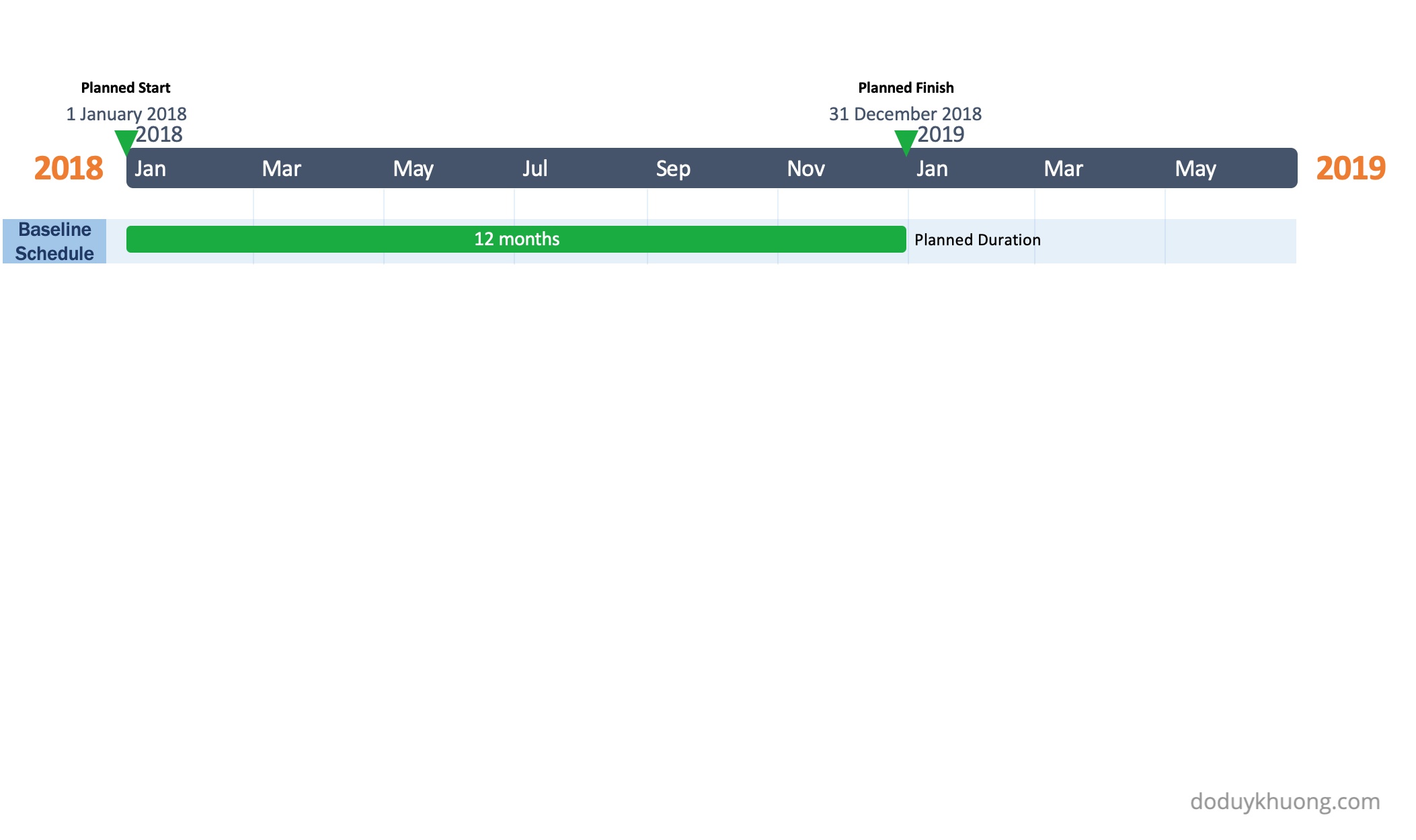This screenshot has height=840, width=1416.
Task: Select Jul on the timeline bar
Action: tap(535, 169)
